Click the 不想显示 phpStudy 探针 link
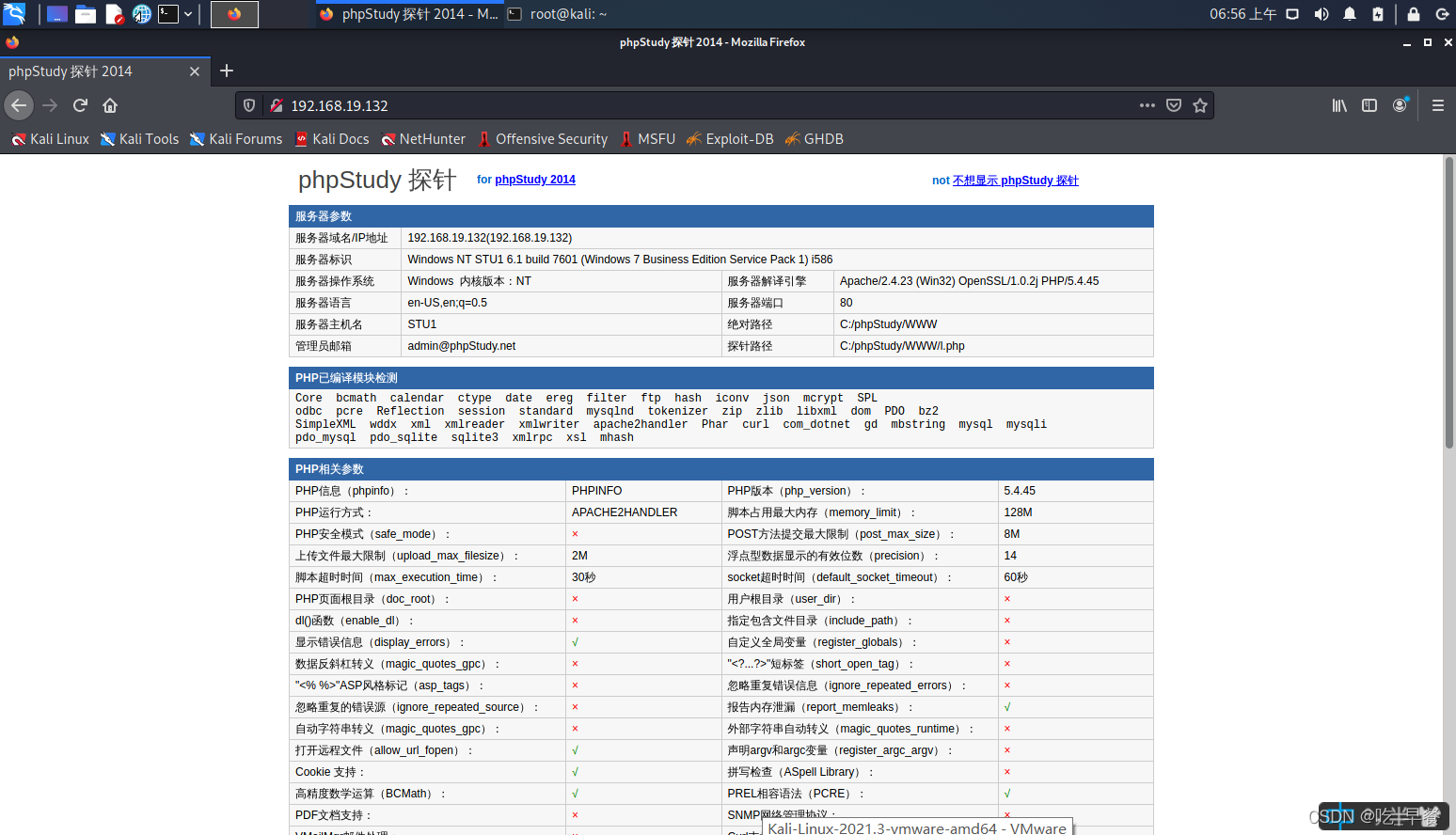The height and width of the screenshot is (835, 1456). point(1016,181)
